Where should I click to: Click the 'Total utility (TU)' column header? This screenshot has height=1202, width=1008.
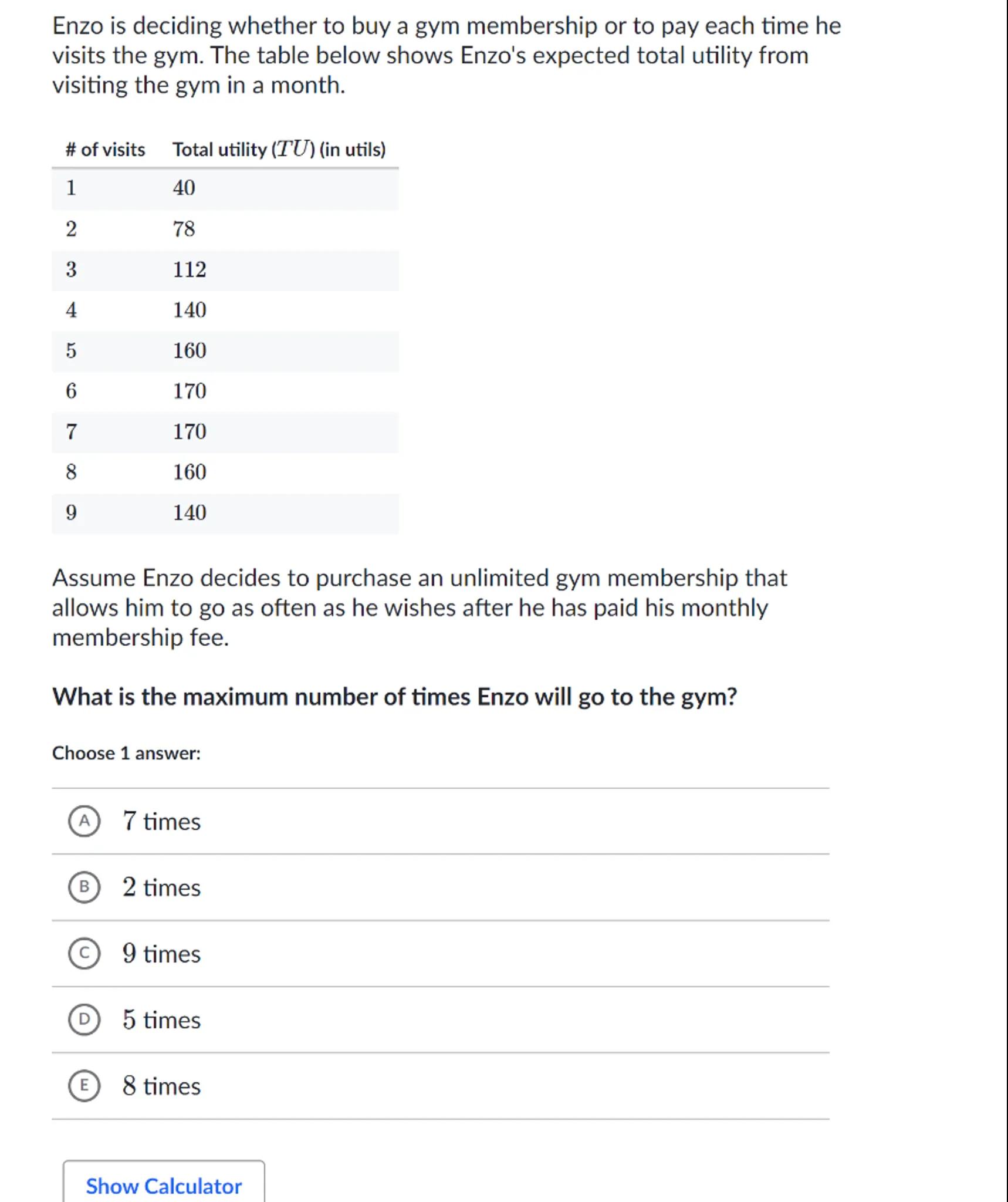279,150
